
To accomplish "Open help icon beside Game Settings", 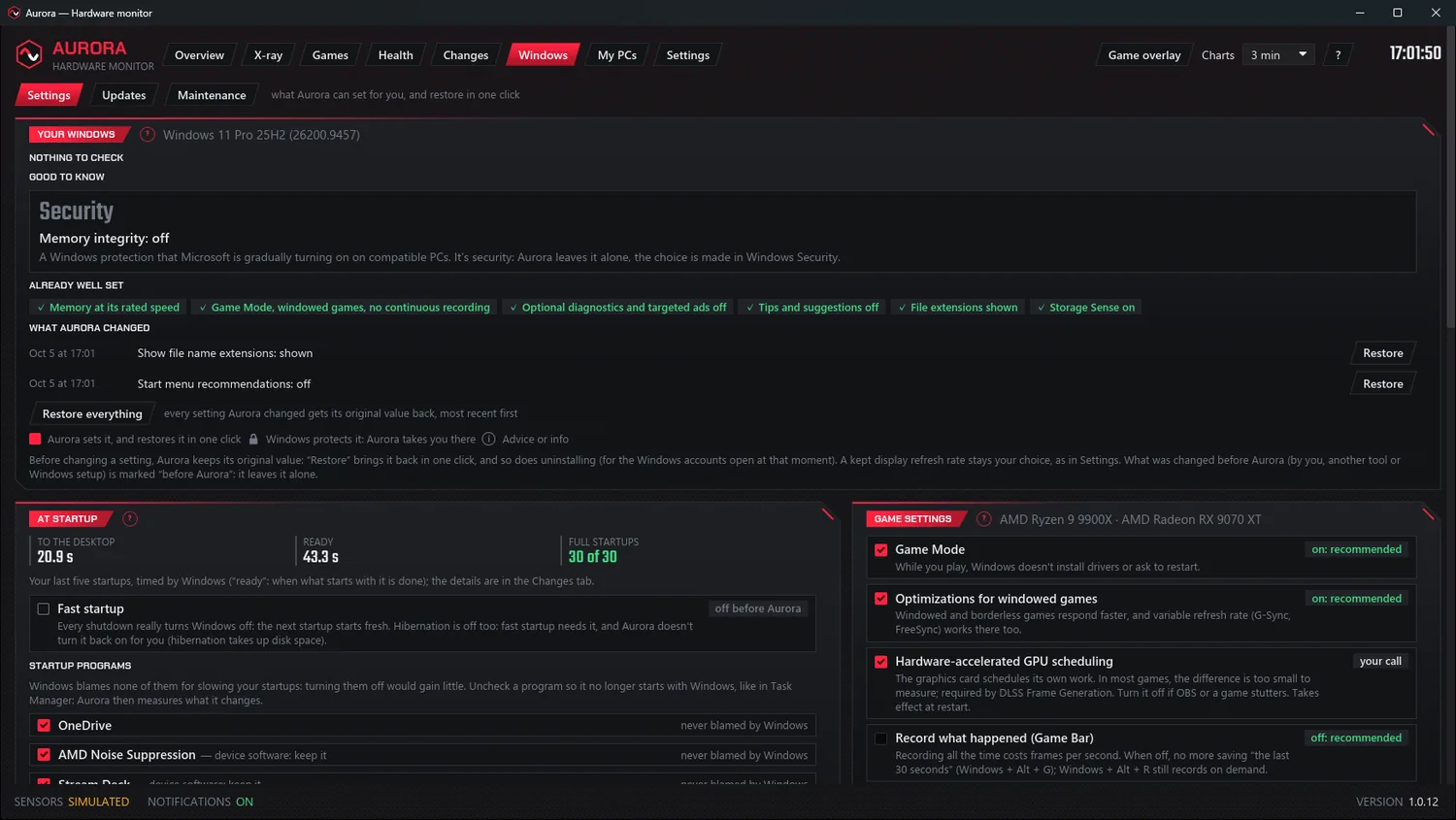I will click(x=983, y=519).
